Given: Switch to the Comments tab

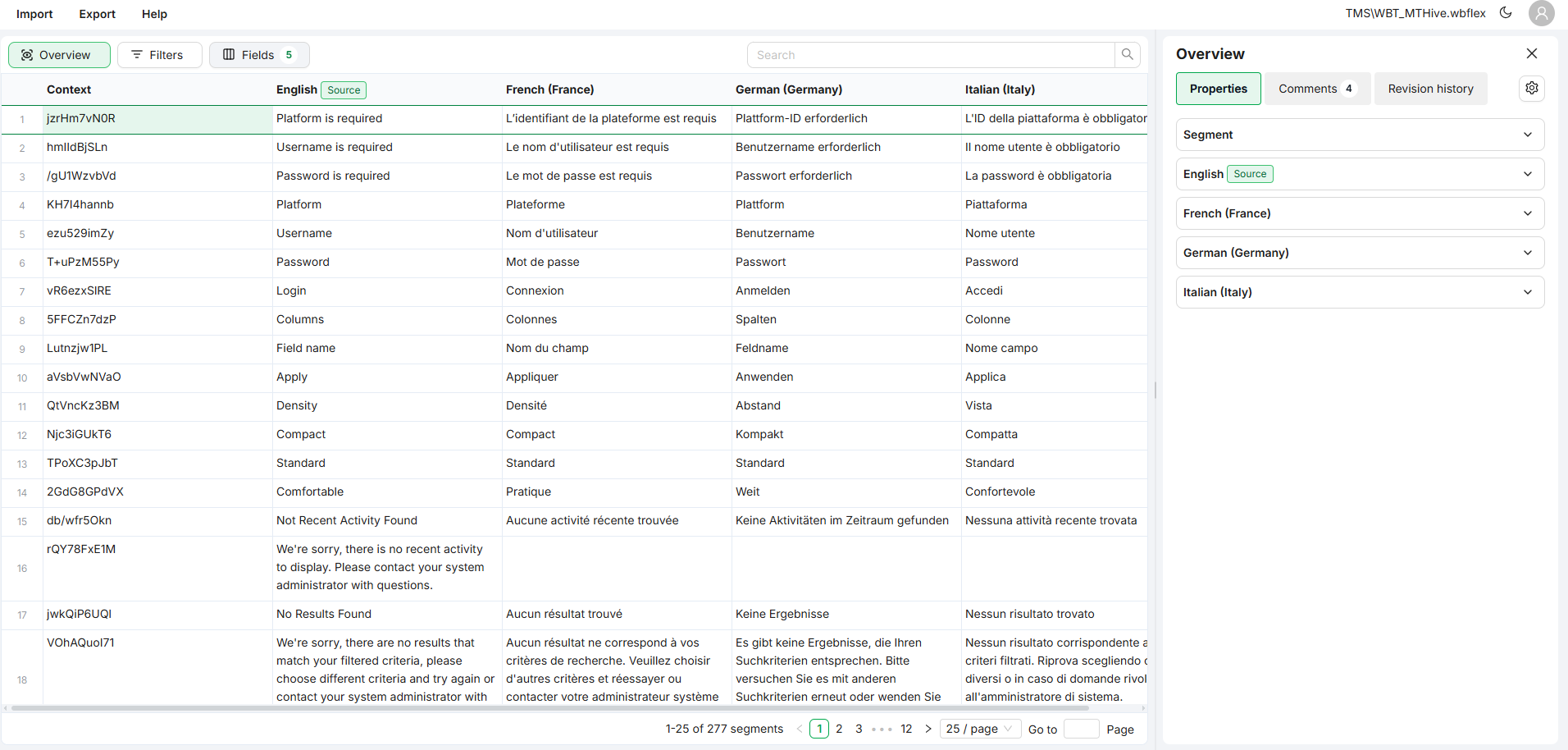Looking at the screenshot, I should click(1316, 89).
